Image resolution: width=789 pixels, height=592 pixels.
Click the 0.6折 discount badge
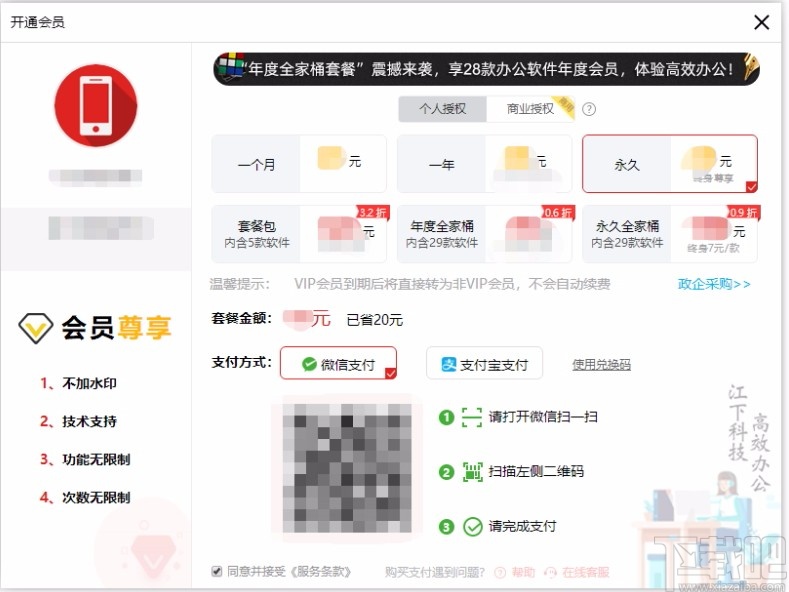click(x=558, y=212)
